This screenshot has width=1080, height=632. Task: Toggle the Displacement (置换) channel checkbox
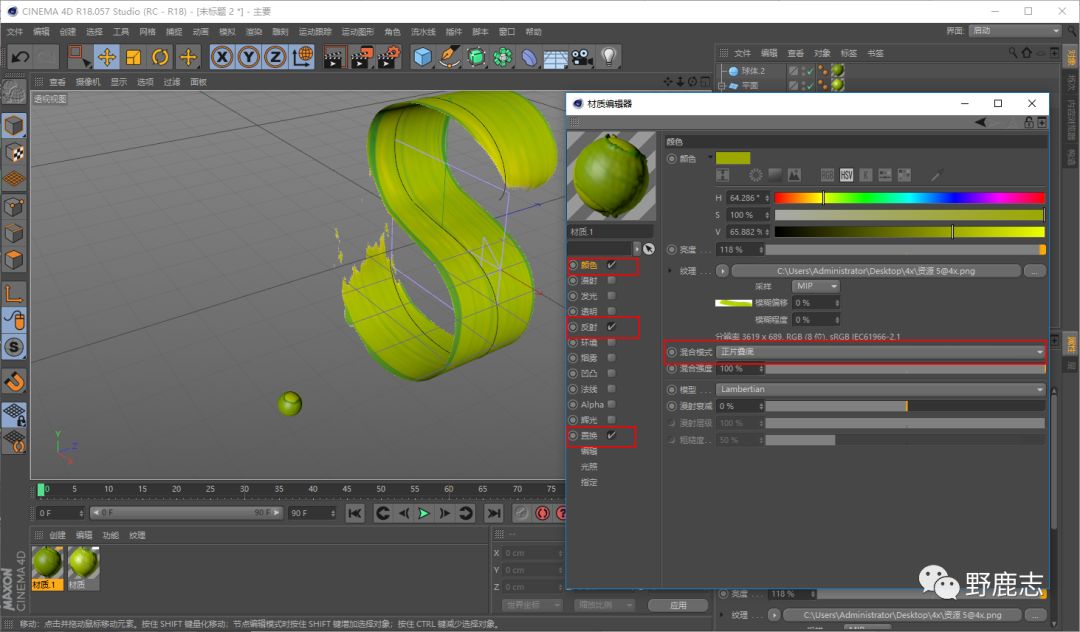(x=612, y=435)
